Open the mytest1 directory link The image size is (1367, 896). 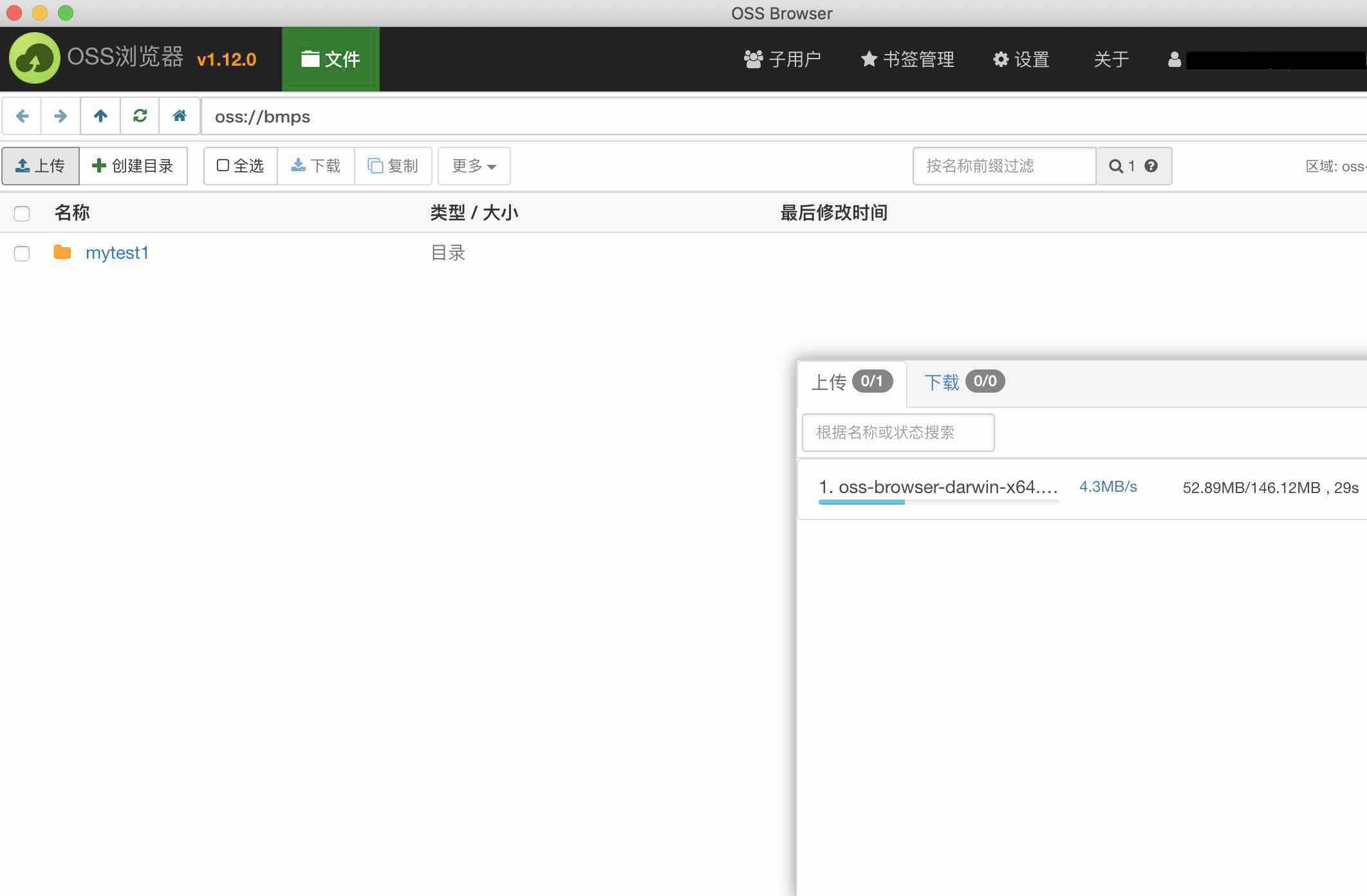[x=117, y=253]
